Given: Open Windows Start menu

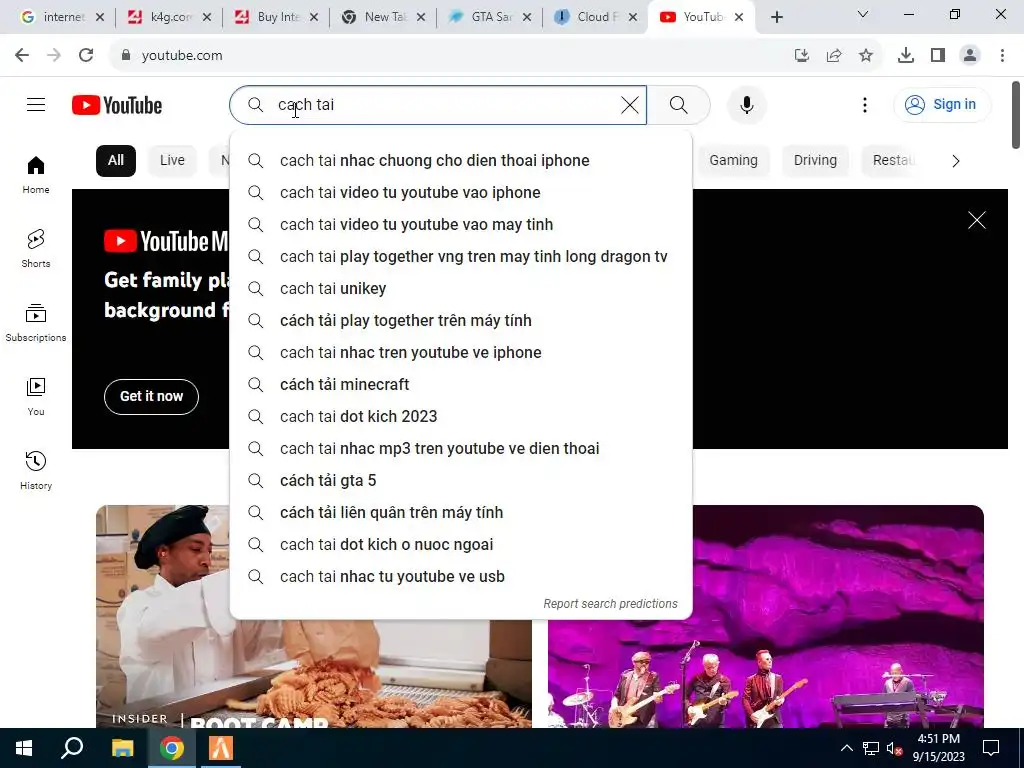Looking at the screenshot, I should [24, 748].
